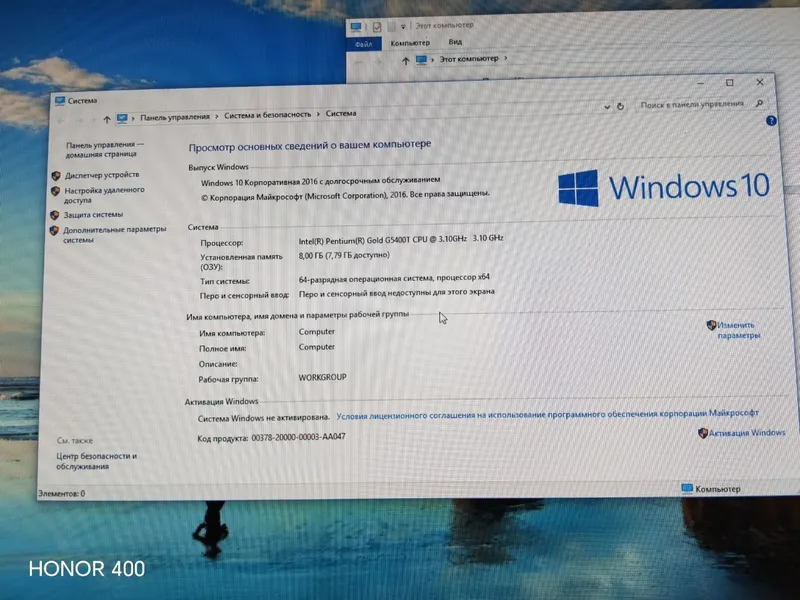Expand chevron after Система и безопасность breadcrumb
800x600 pixels.
pos(318,114)
